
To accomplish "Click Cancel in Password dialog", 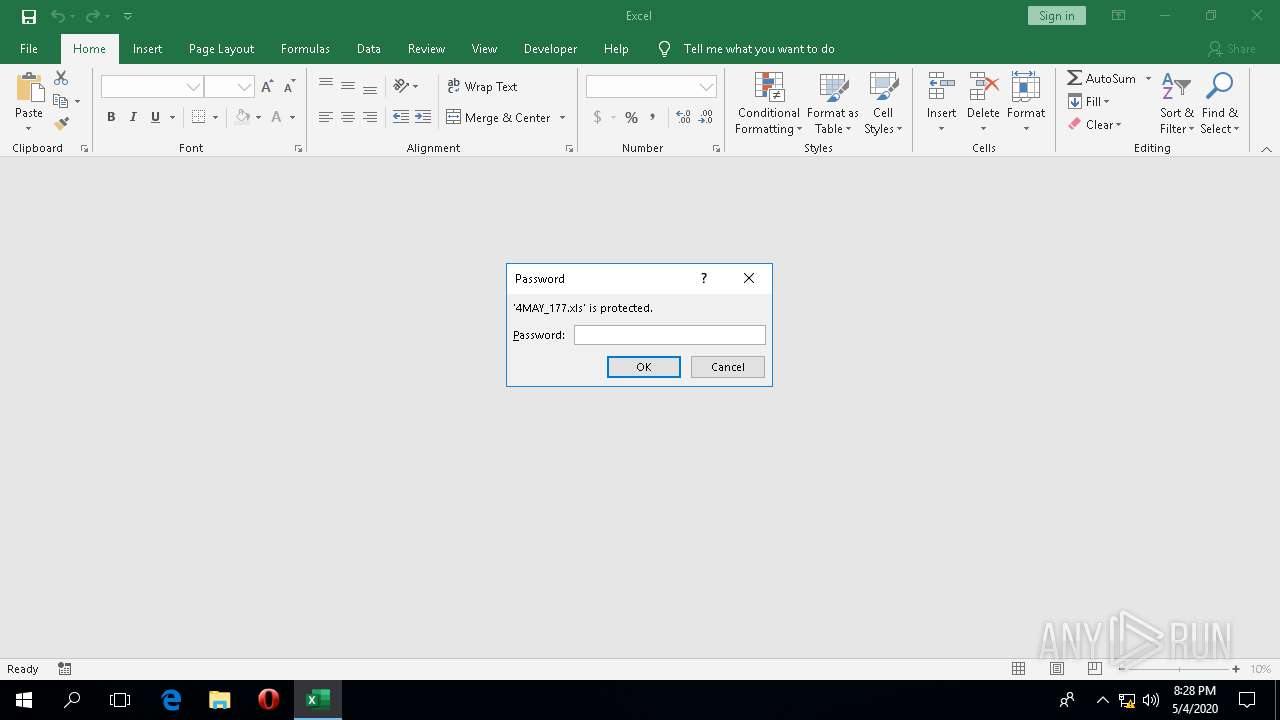I will 728,367.
